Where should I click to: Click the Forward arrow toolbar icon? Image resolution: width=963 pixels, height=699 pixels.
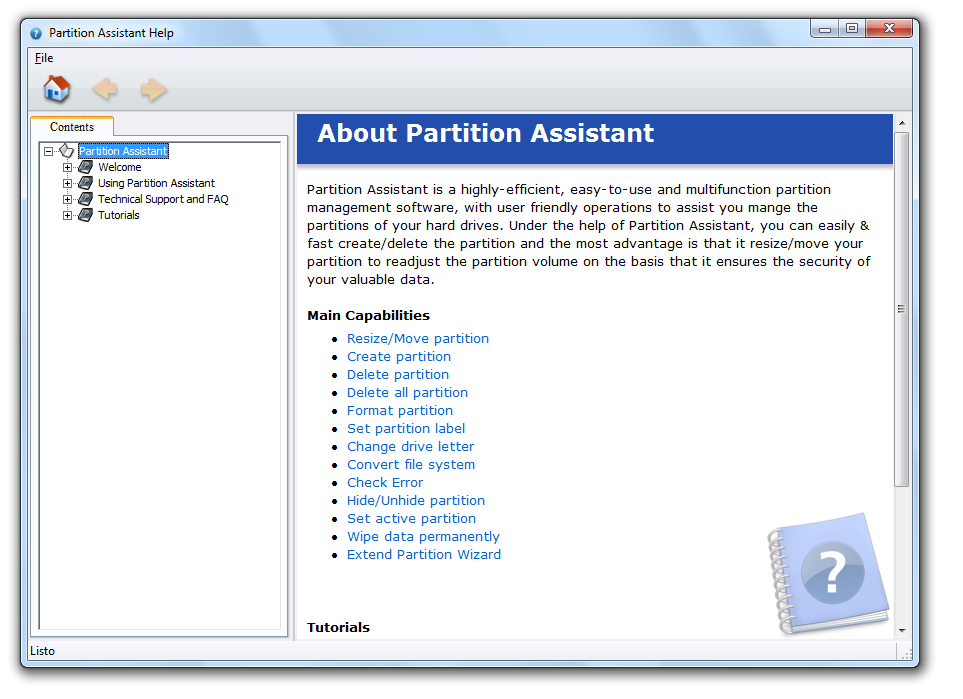153,90
